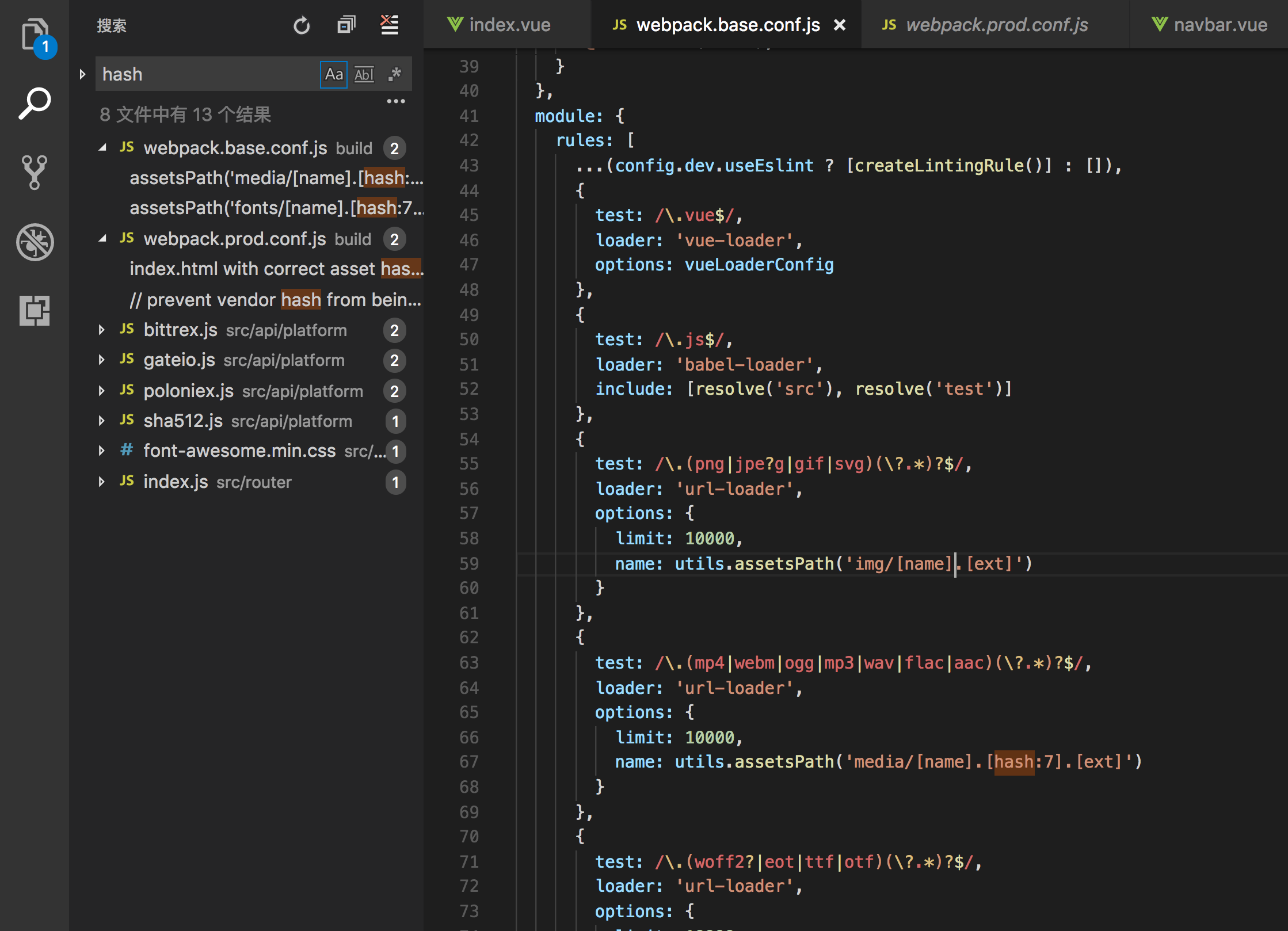Click 'vue-loader' string on line 46
Viewport: 1288px width, 931px height.
coord(734,240)
